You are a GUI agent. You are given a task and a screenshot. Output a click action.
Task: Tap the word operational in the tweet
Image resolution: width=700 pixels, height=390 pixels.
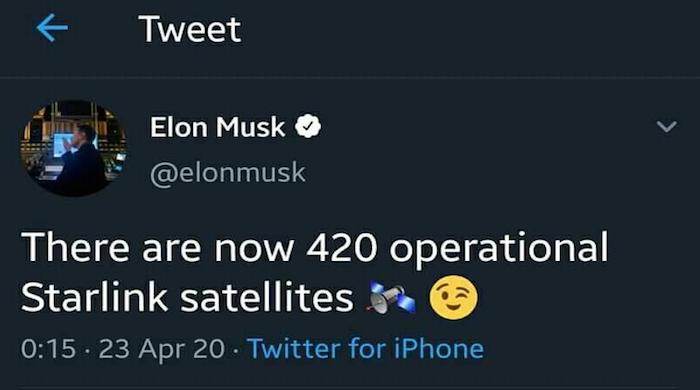[499, 249]
